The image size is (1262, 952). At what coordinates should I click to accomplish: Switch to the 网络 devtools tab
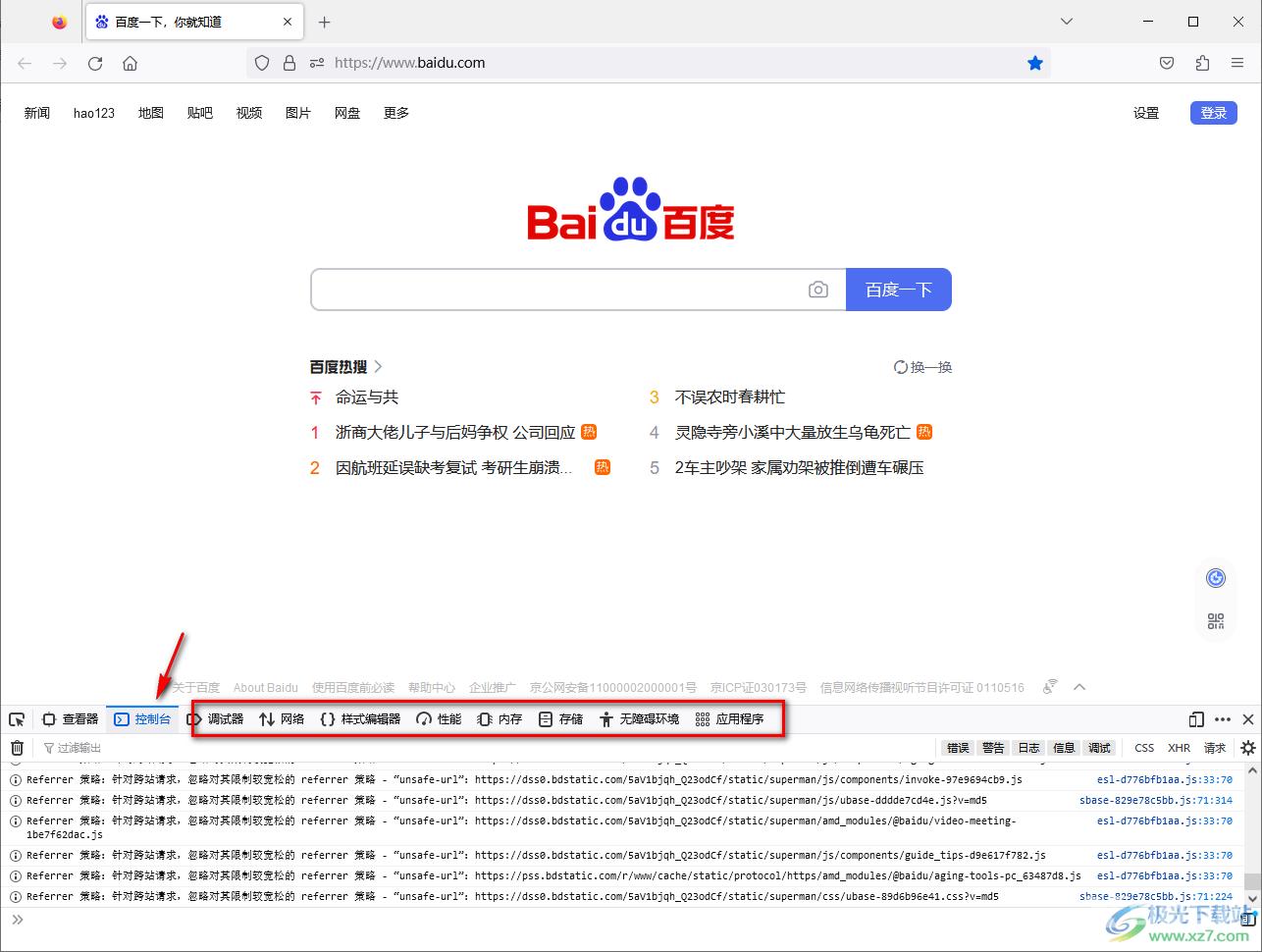coord(282,719)
